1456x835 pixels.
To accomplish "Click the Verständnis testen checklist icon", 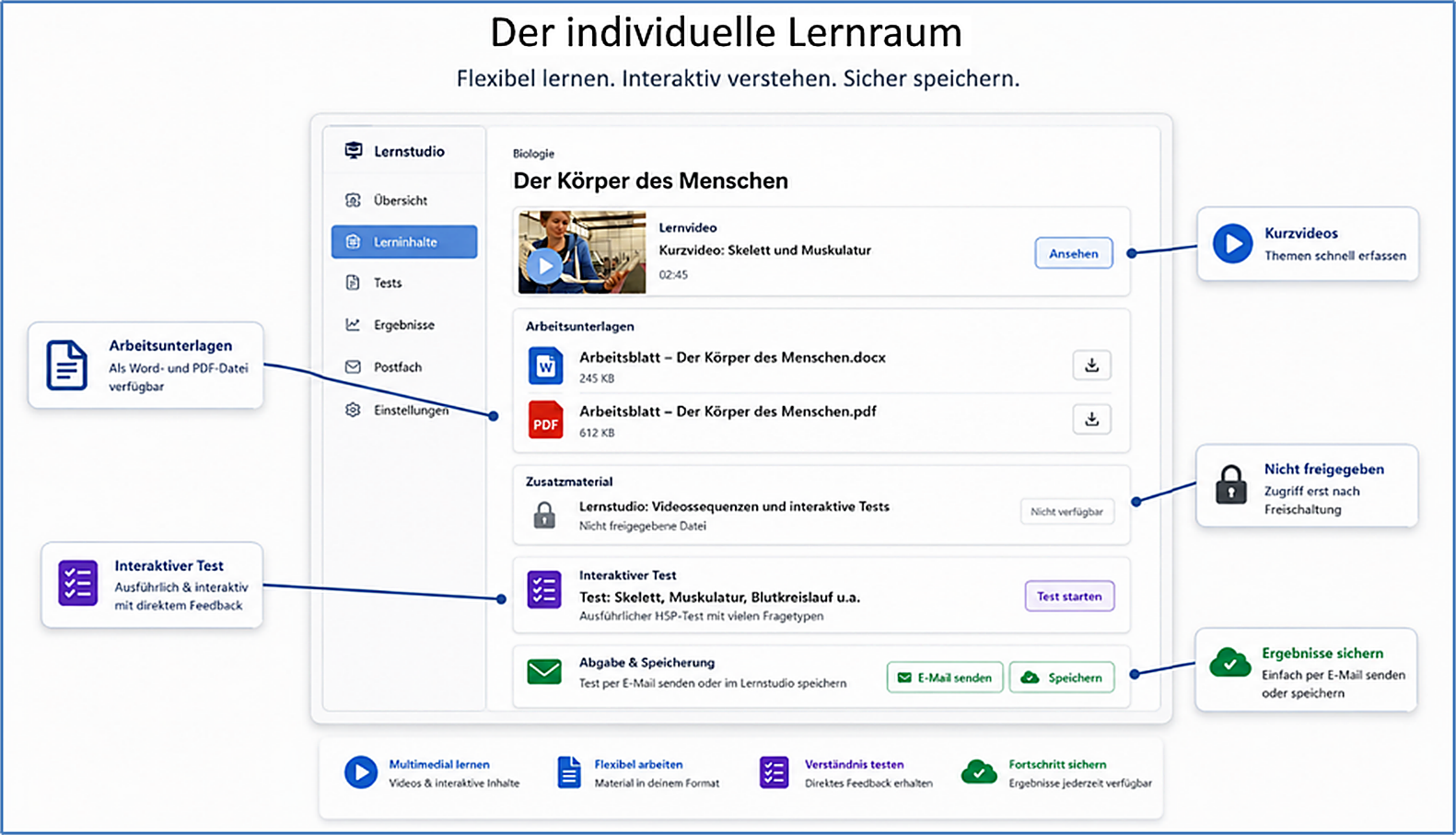I will pos(774,772).
